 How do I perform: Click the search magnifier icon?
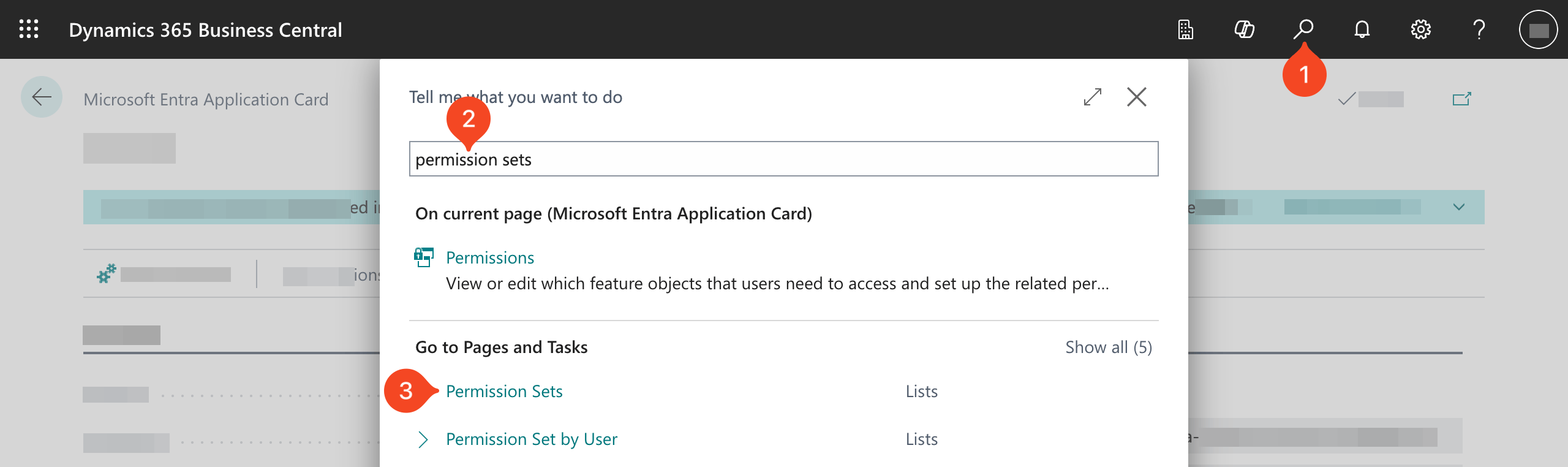(x=1303, y=29)
